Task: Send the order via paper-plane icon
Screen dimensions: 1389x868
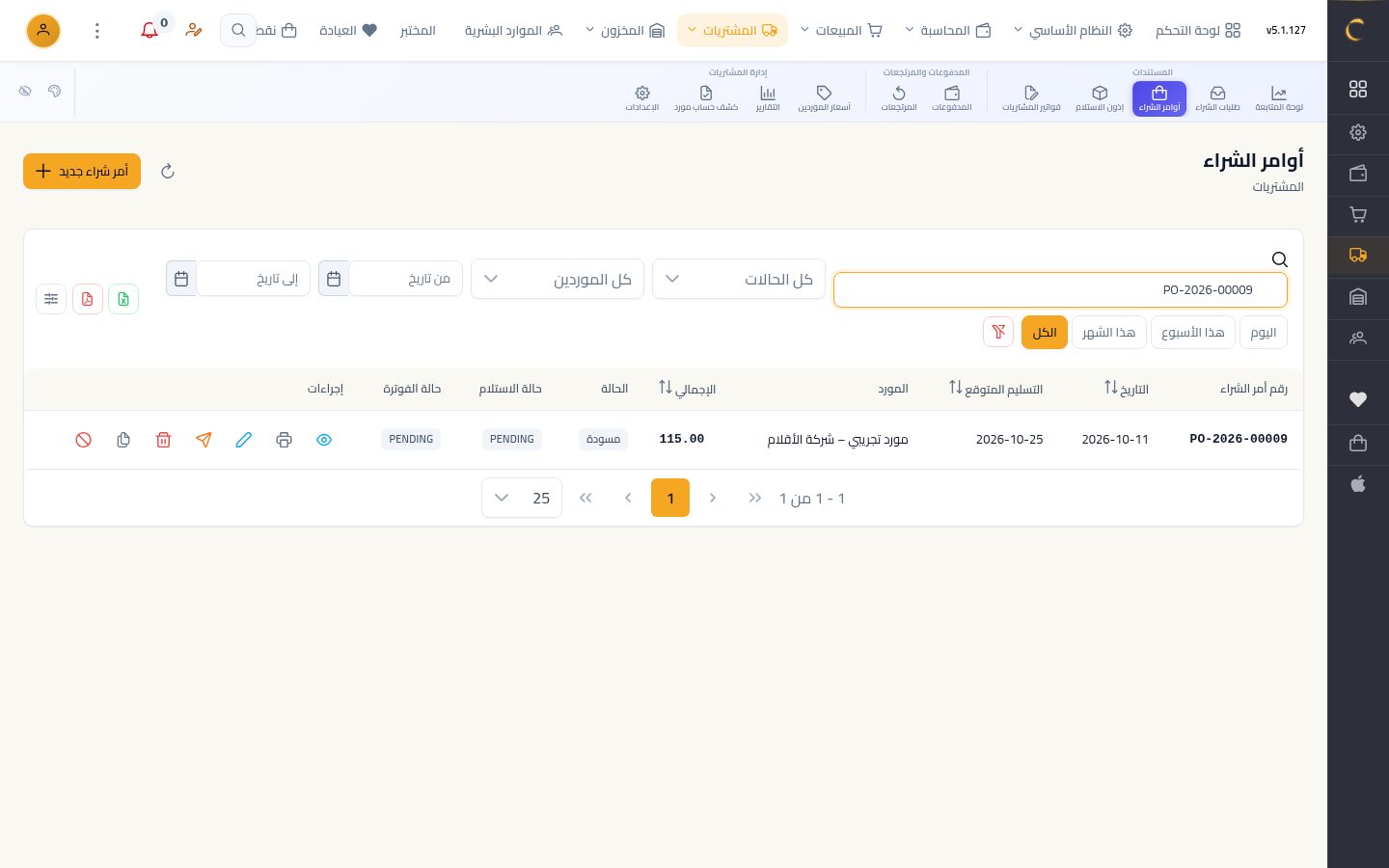Action: 204,440
